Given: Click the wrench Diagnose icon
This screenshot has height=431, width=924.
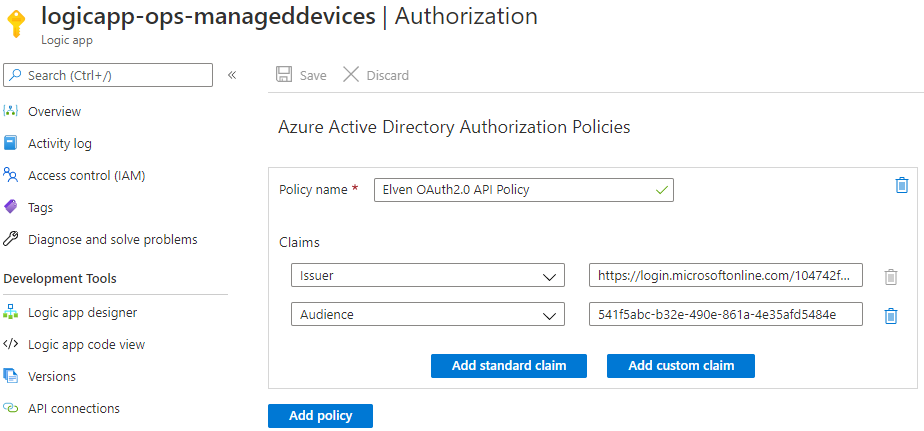Looking at the screenshot, I should (11, 239).
